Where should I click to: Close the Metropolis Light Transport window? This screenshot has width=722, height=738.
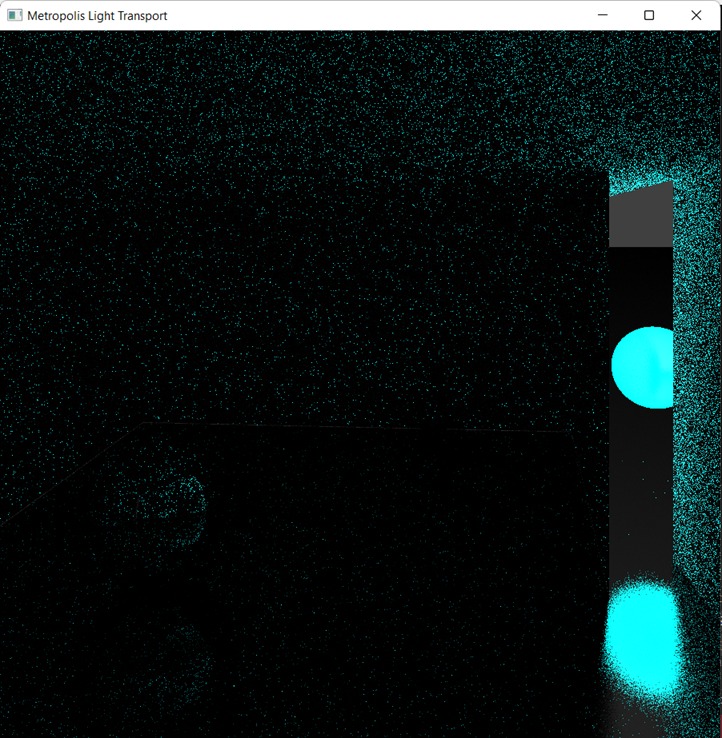pos(696,15)
